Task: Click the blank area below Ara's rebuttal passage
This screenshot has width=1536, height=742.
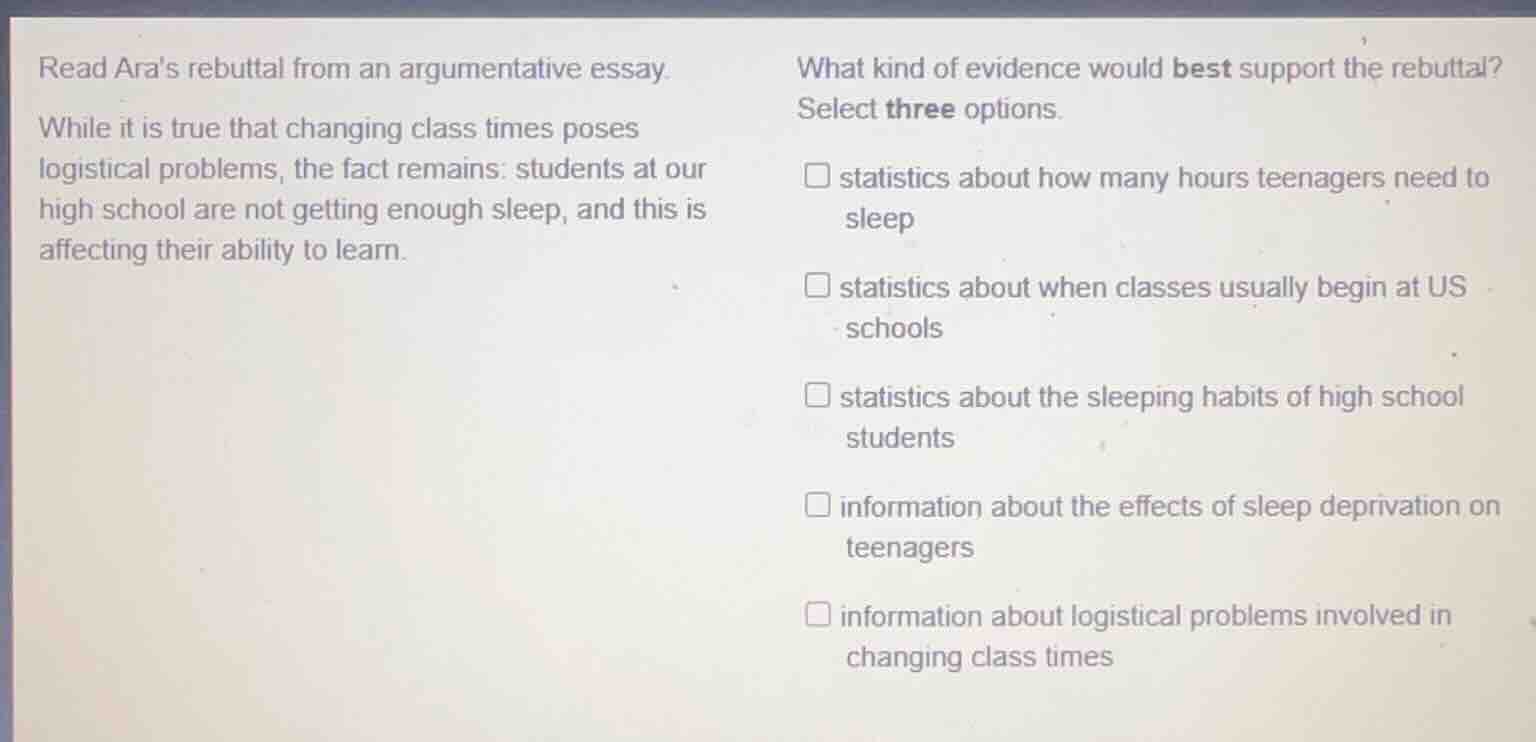Action: [370, 480]
